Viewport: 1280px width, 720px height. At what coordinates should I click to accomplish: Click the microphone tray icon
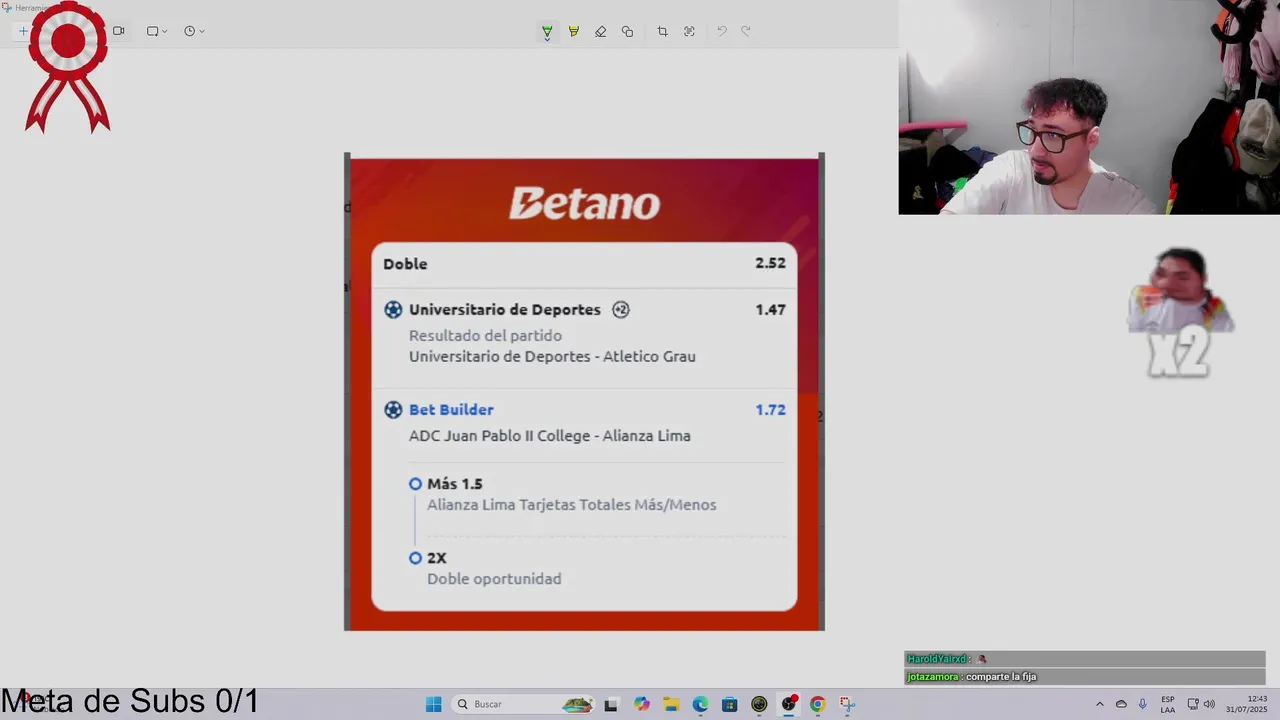[x=1142, y=704]
